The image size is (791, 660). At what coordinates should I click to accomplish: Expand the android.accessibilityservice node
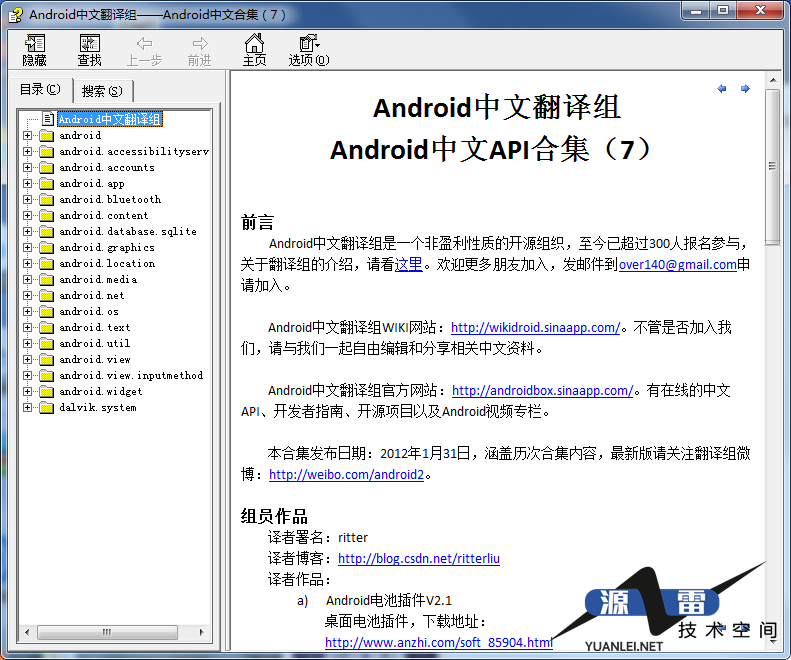27,151
